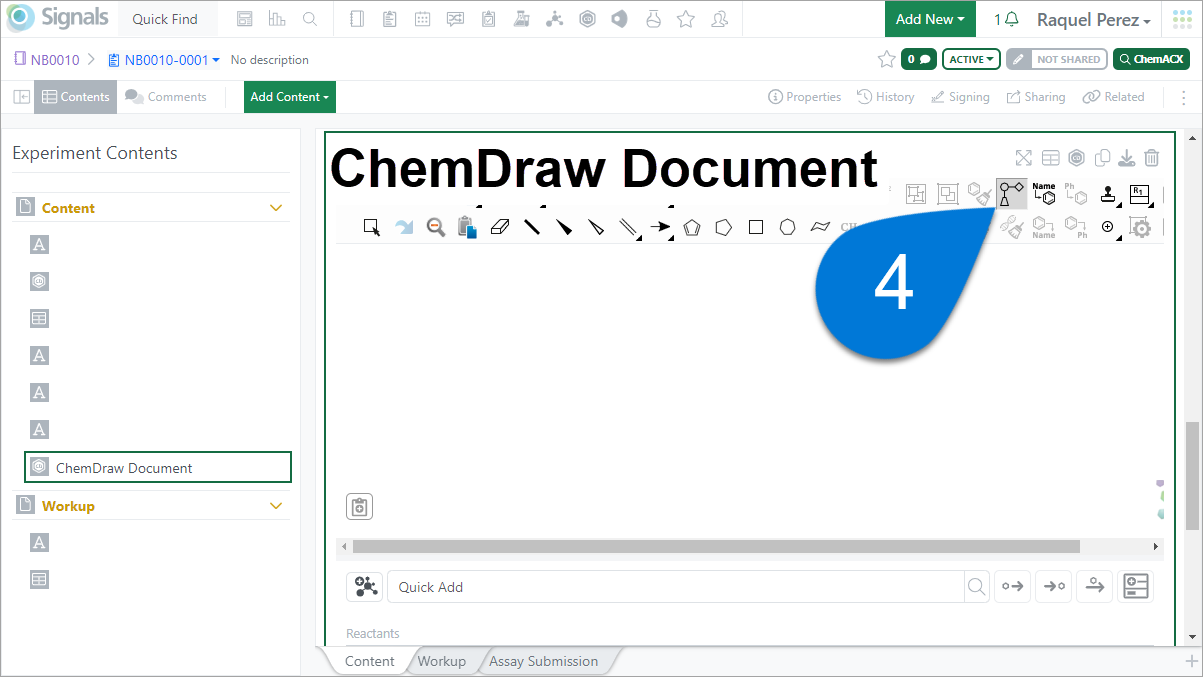Viewport: 1203px width, 677px height.
Task: Delete ChemDraw Document with trash icon
Action: point(1152,158)
